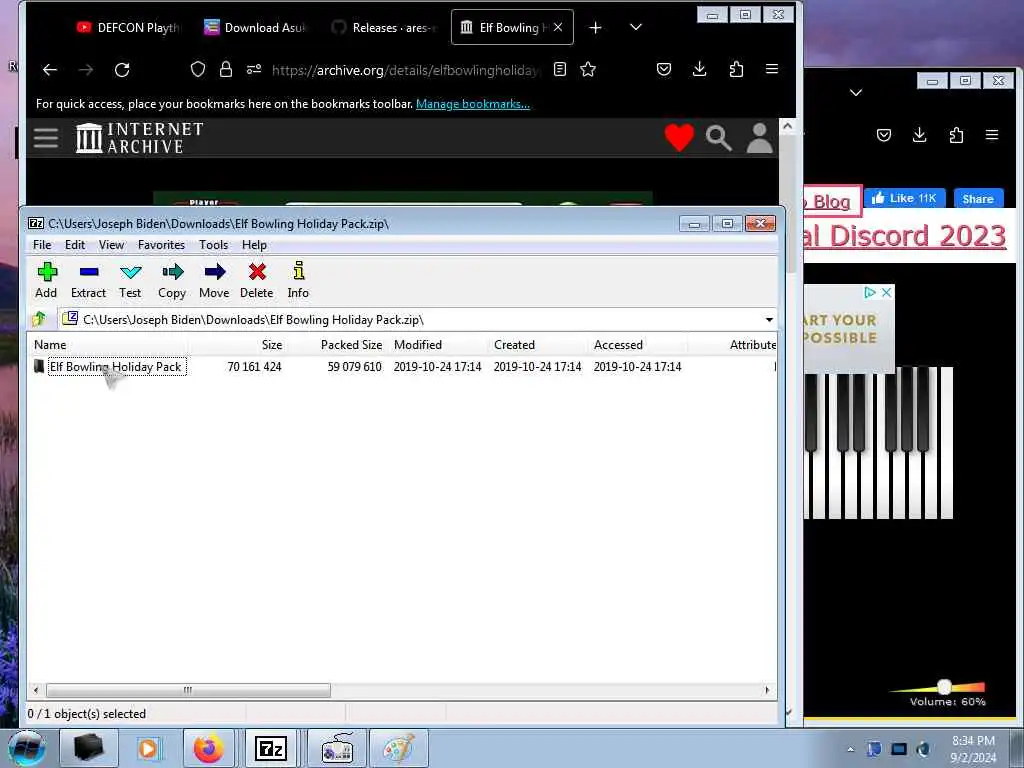Open the Favorites menu in 7-Zip
The width and height of the screenshot is (1024, 768).
click(161, 245)
